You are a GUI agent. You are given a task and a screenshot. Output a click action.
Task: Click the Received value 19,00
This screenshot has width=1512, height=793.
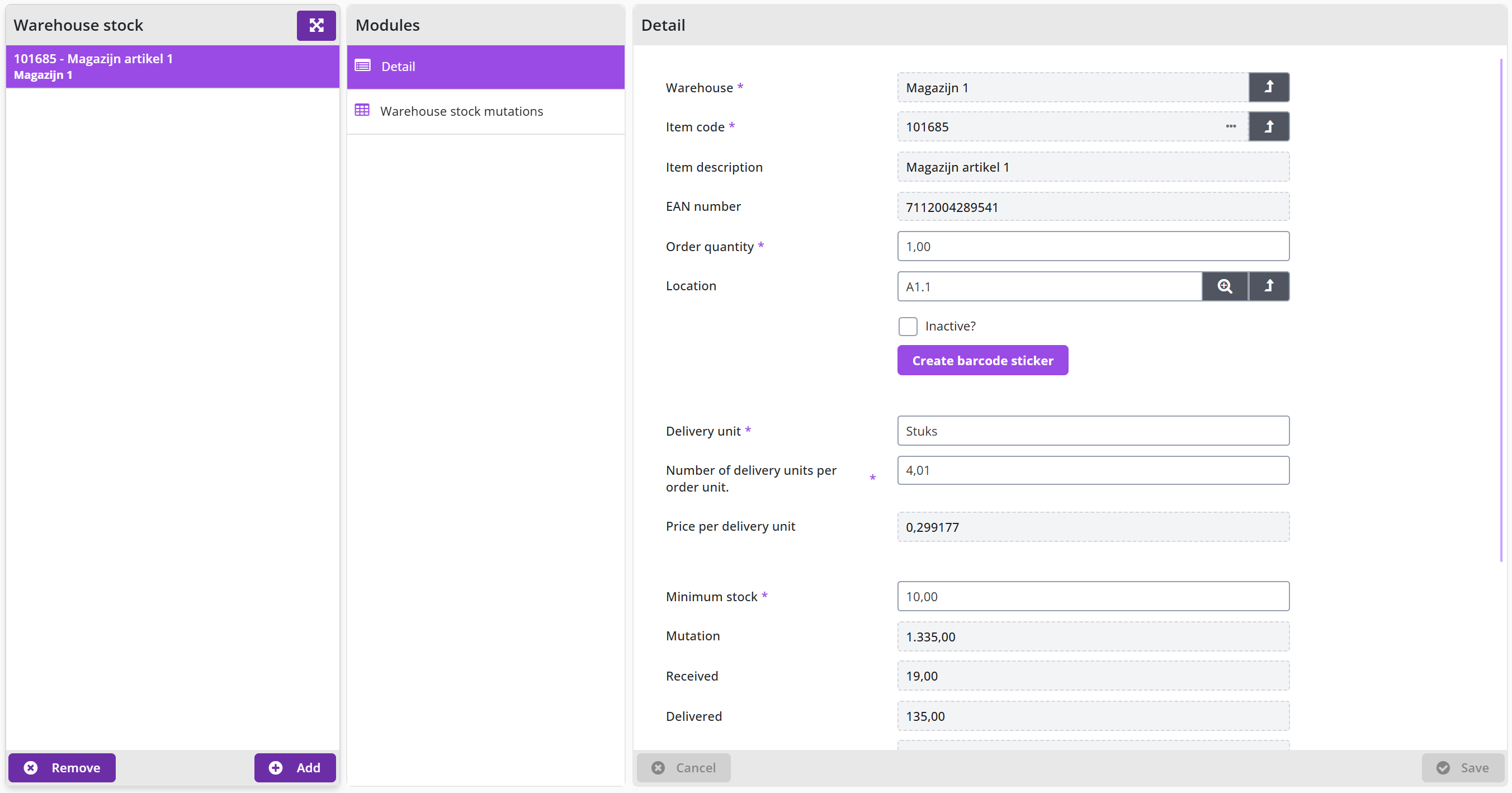(1093, 676)
